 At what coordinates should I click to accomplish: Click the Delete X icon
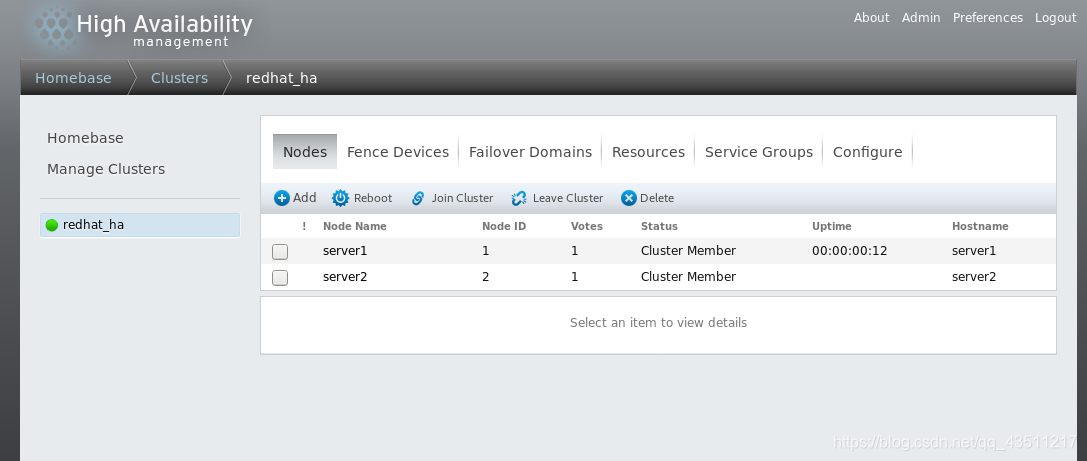[x=629, y=198]
